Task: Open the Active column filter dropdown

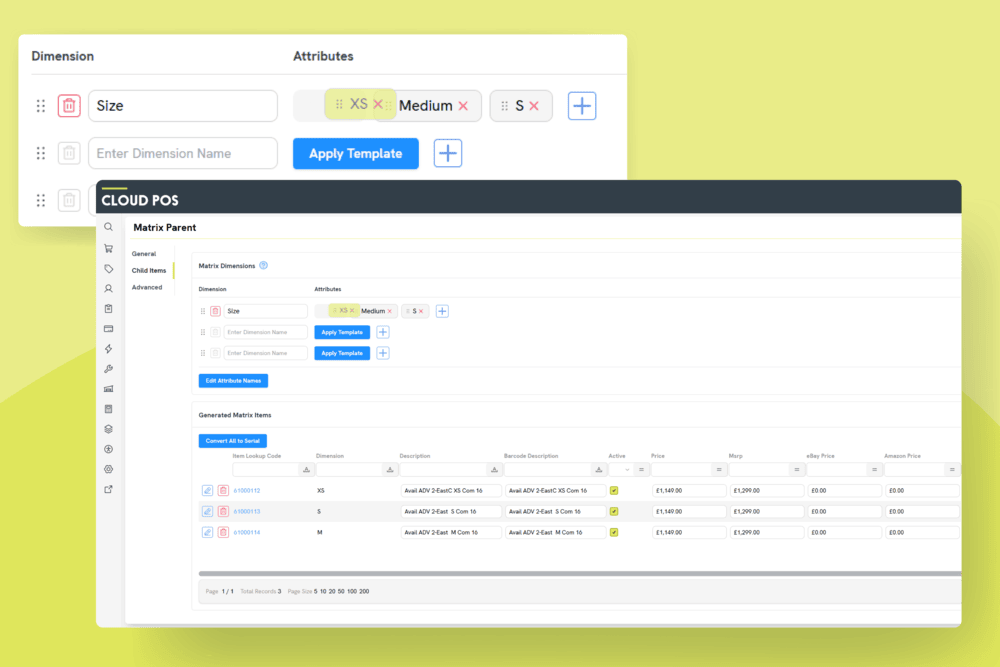Action: pos(627,469)
